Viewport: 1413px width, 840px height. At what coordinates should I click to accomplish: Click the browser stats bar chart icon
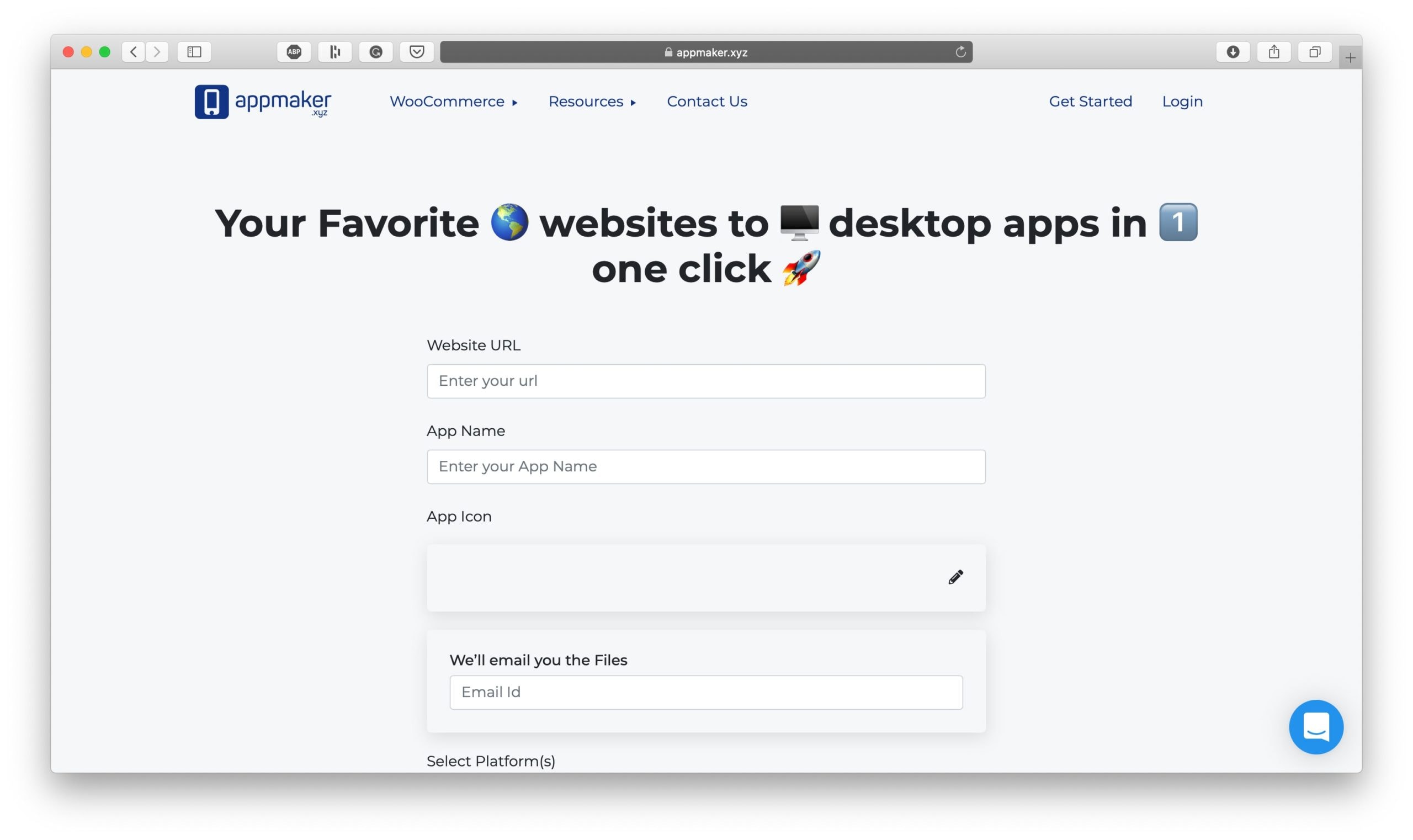click(334, 51)
